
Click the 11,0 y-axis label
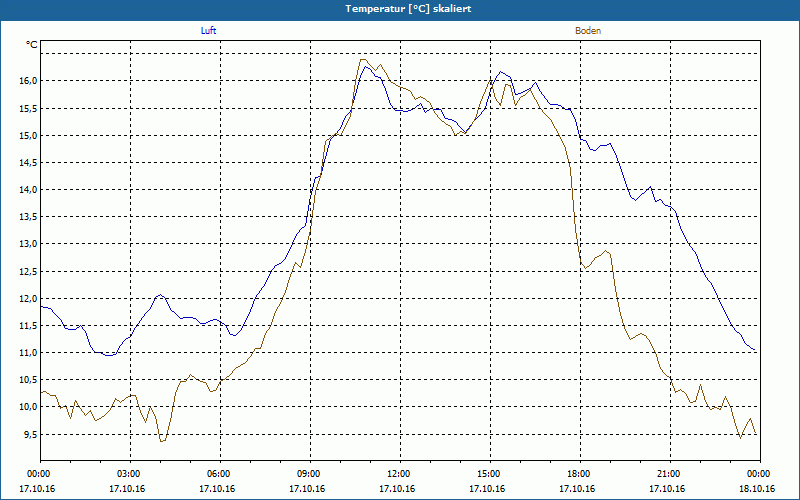(29, 353)
